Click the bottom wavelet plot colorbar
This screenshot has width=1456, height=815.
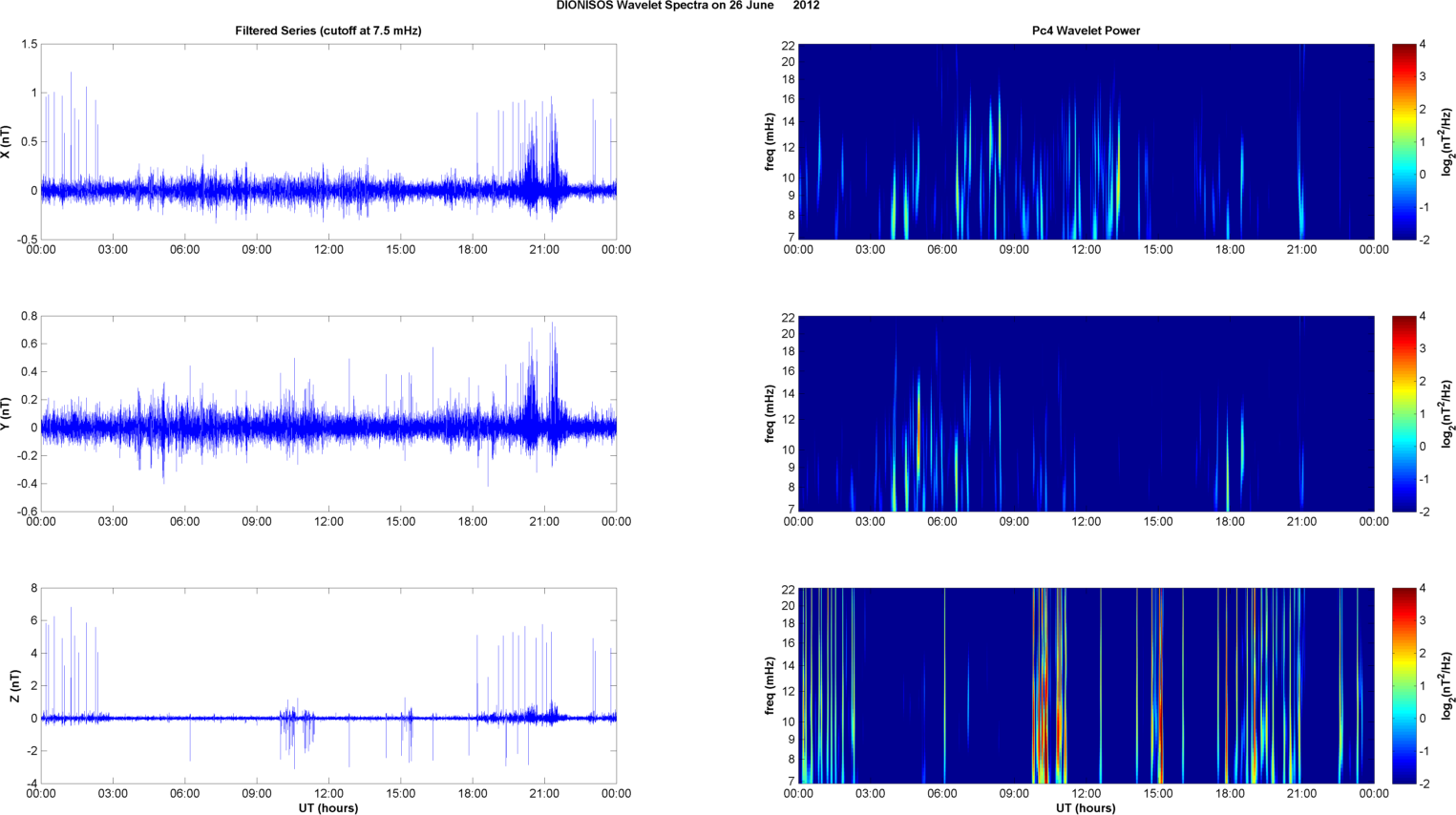[x=1403, y=685]
